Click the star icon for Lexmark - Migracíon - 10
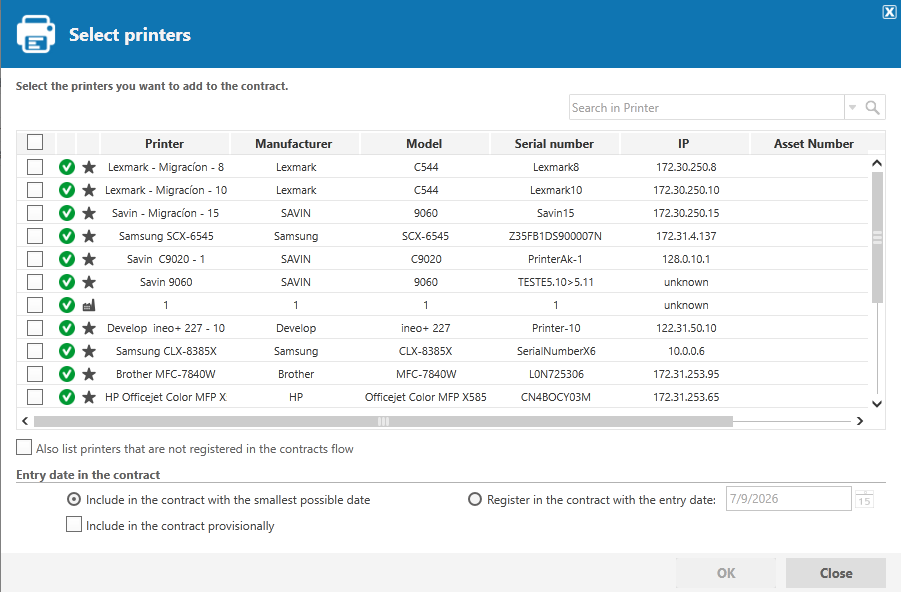901x592 pixels. coord(89,190)
